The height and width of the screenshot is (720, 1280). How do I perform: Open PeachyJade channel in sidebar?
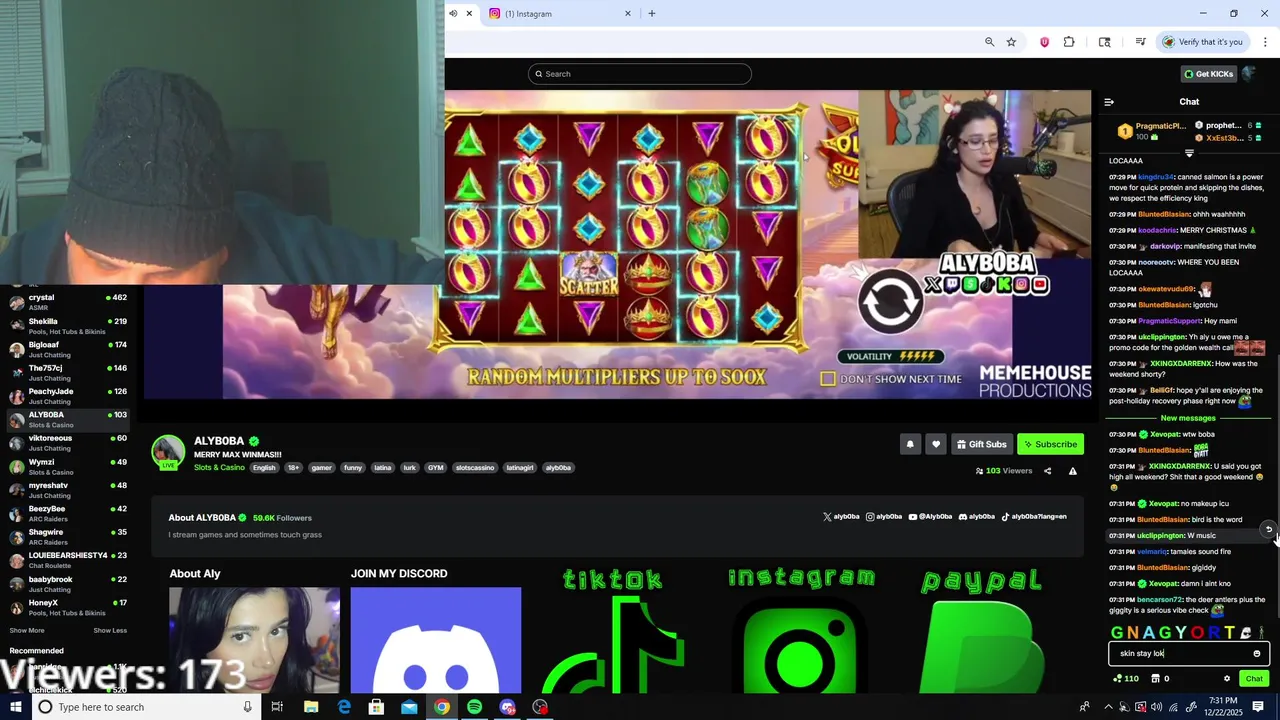pos(68,396)
